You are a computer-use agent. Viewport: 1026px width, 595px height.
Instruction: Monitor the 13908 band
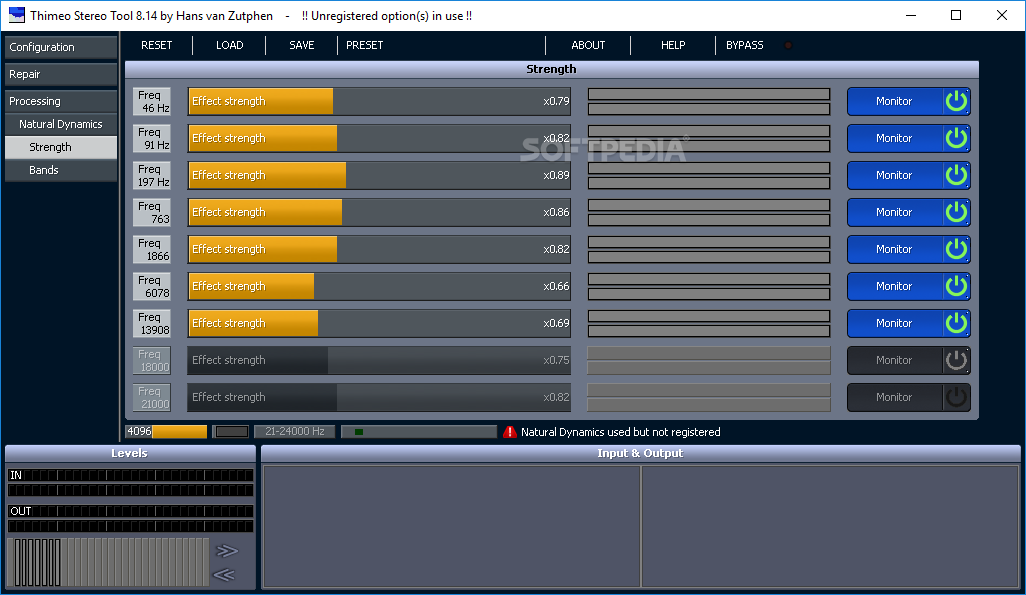click(x=894, y=323)
